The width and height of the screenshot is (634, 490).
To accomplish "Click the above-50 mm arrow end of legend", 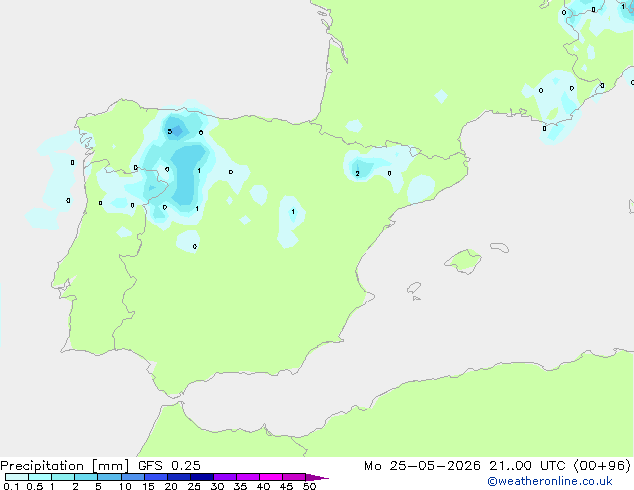I will [317, 477].
